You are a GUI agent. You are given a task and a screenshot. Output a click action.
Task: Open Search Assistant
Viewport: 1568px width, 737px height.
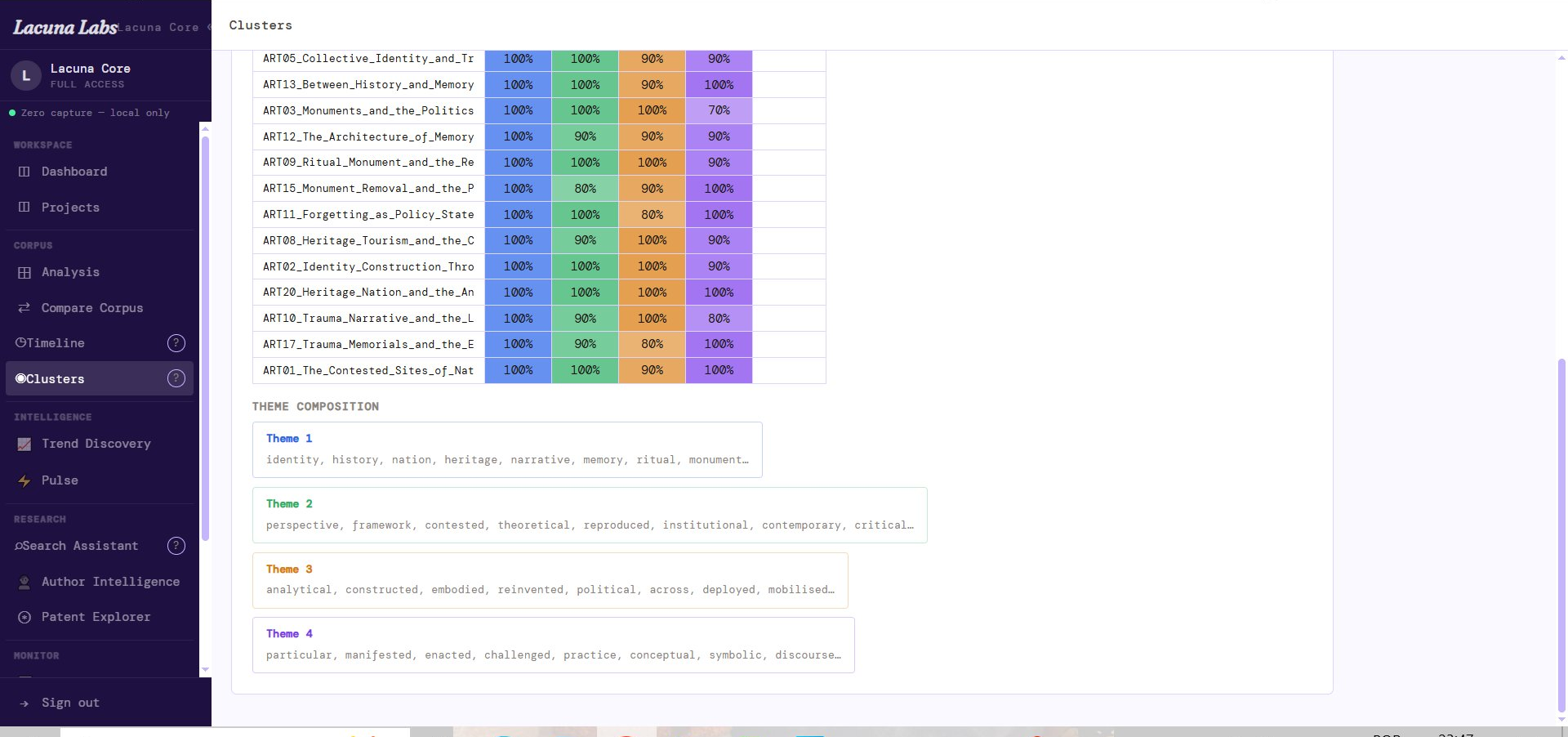(x=100, y=546)
